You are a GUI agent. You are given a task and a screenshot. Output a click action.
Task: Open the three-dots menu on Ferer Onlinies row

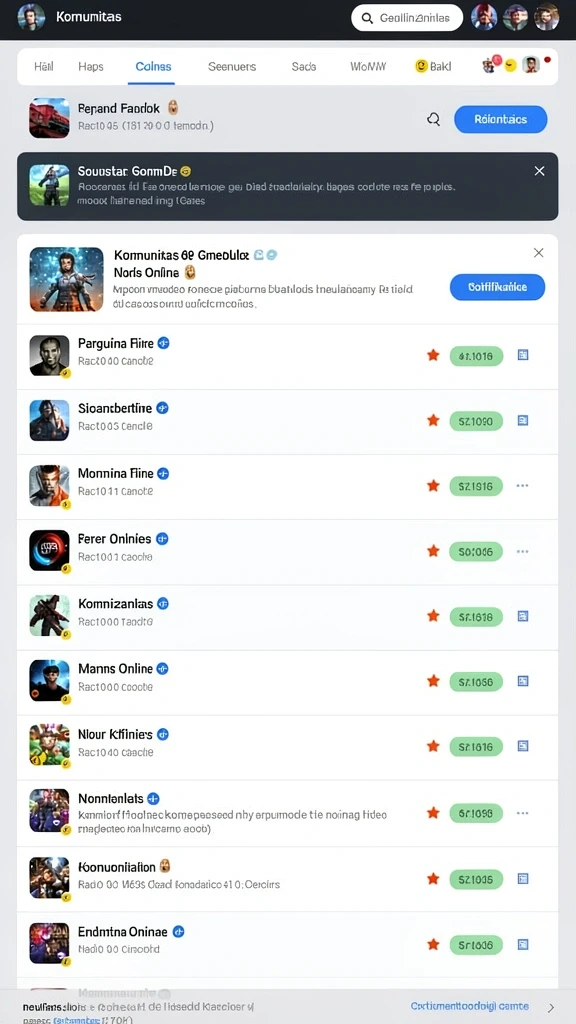click(x=522, y=552)
